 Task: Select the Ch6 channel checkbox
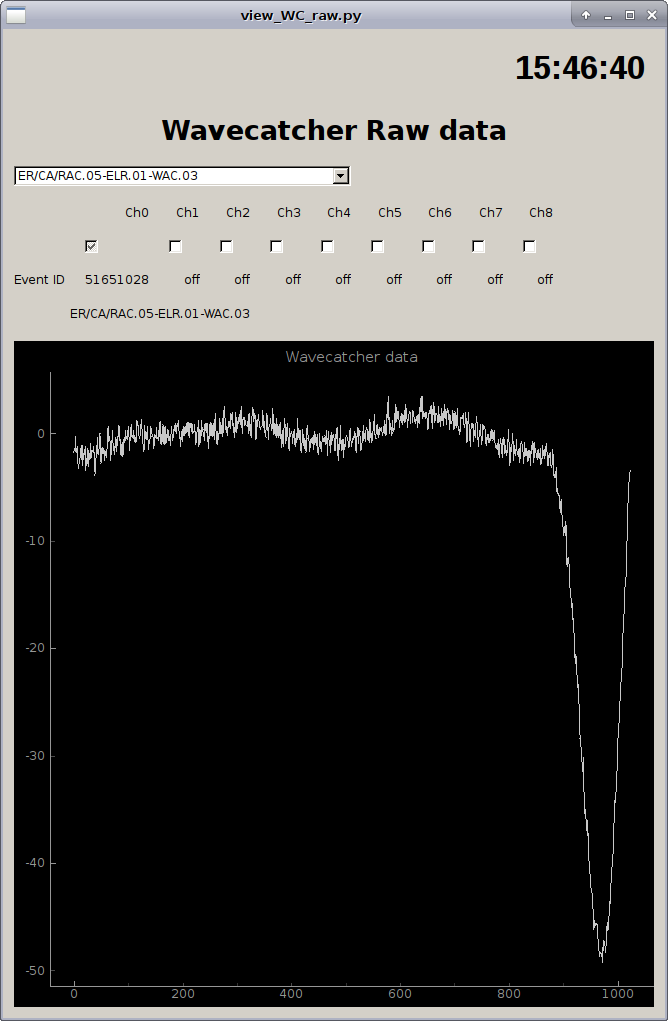[428, 246]
